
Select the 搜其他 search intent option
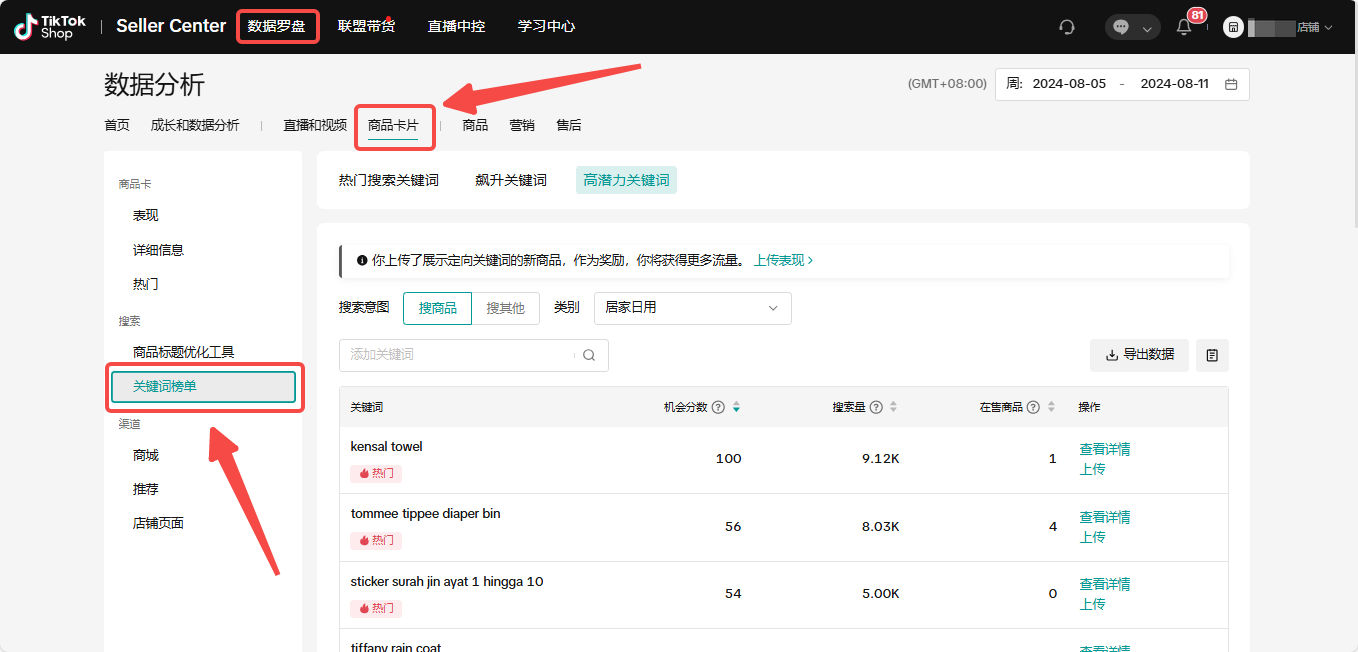(505, 308)
